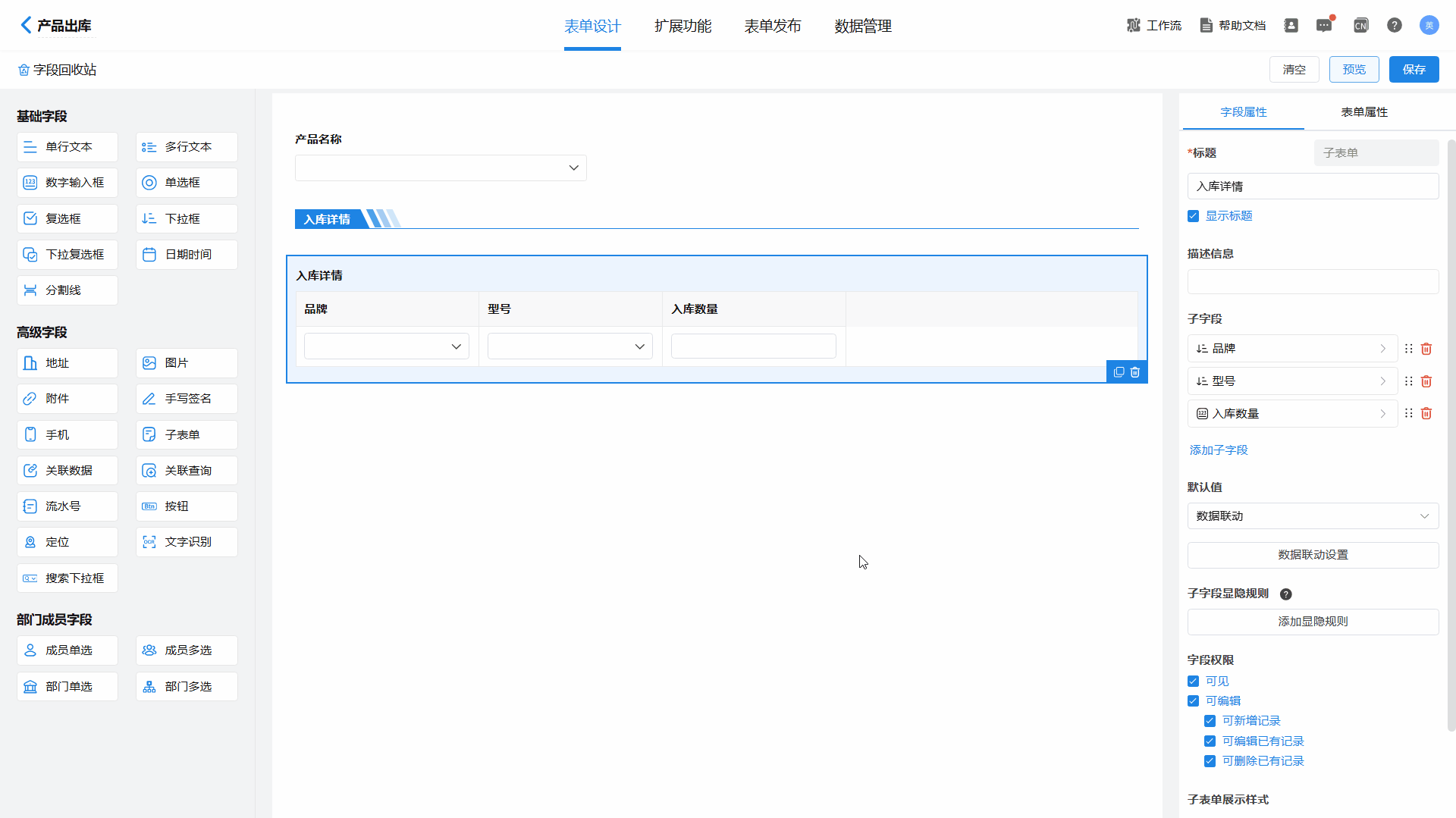The width and height of the screenshot is (1456, 818).
Task: Expand the 默认值 数据联动 dropdown
Action: [1312, 516]
